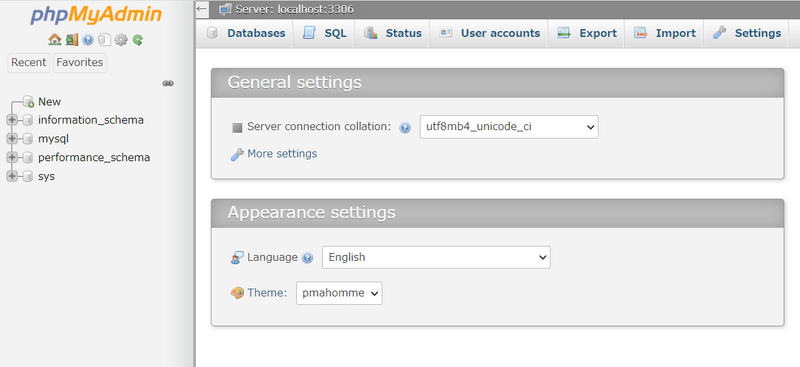This screenshot has width=800, height=367.
Task: Click help icon beside Server connection collation
Action: (405, 128)
